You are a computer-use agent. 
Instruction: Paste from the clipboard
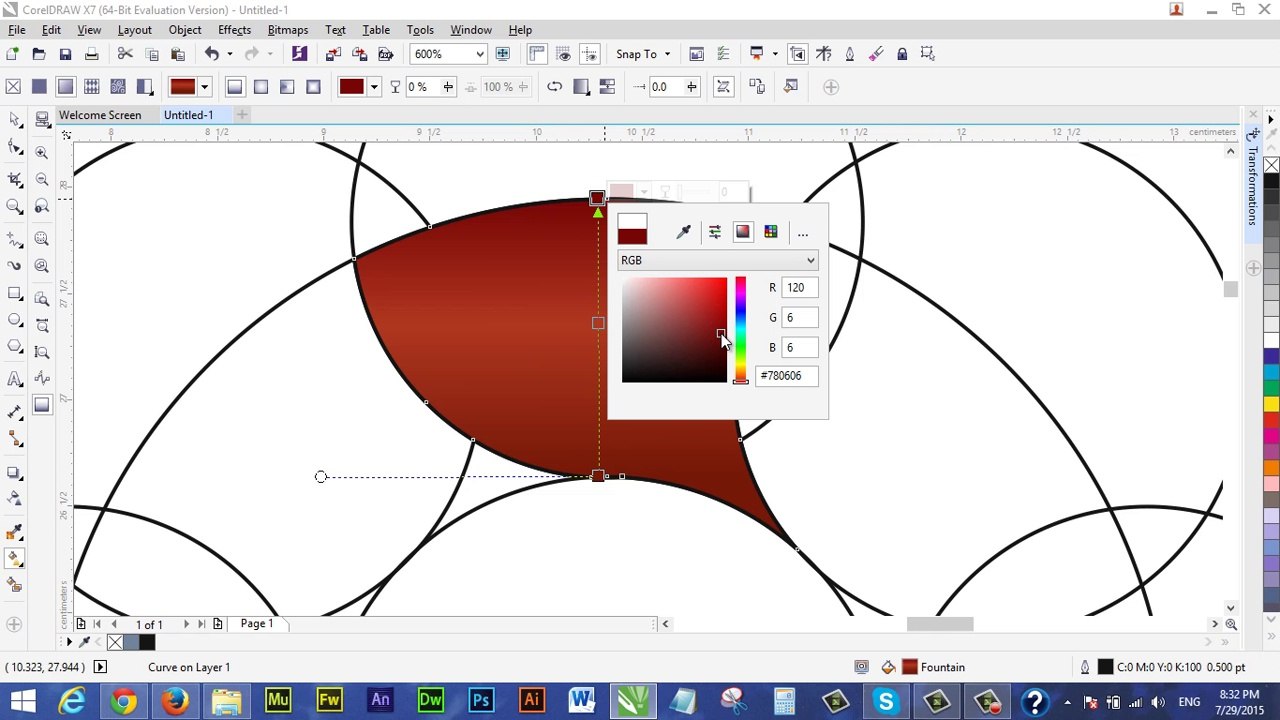point(178,54)
